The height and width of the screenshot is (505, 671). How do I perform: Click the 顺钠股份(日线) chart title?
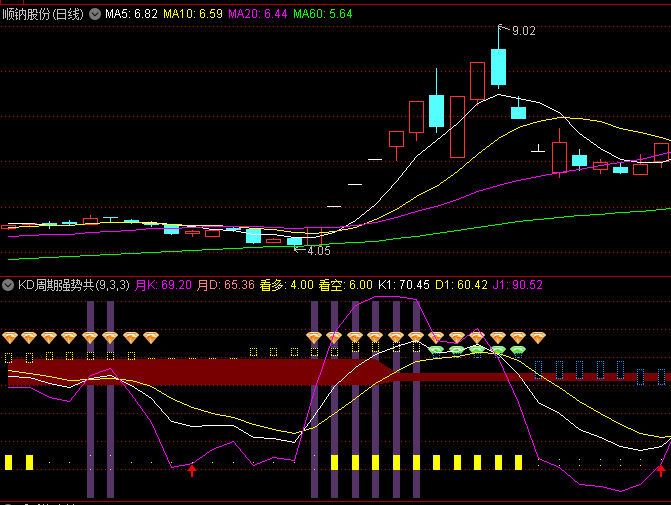43,14
